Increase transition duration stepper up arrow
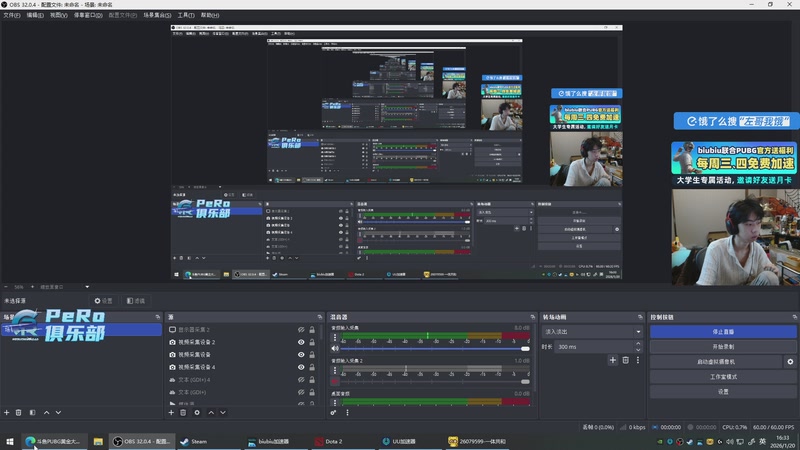This screenshot has height=450, width=800. click(x=638, y=344)
